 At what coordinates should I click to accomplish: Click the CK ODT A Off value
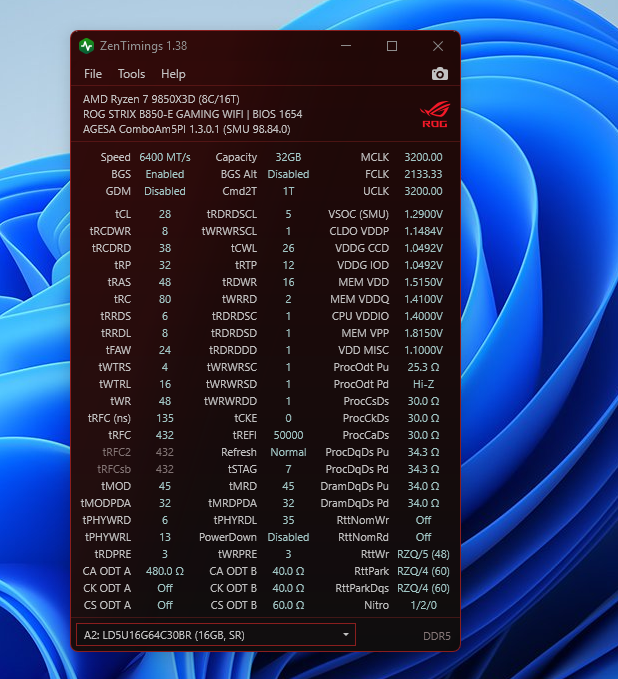165,588
